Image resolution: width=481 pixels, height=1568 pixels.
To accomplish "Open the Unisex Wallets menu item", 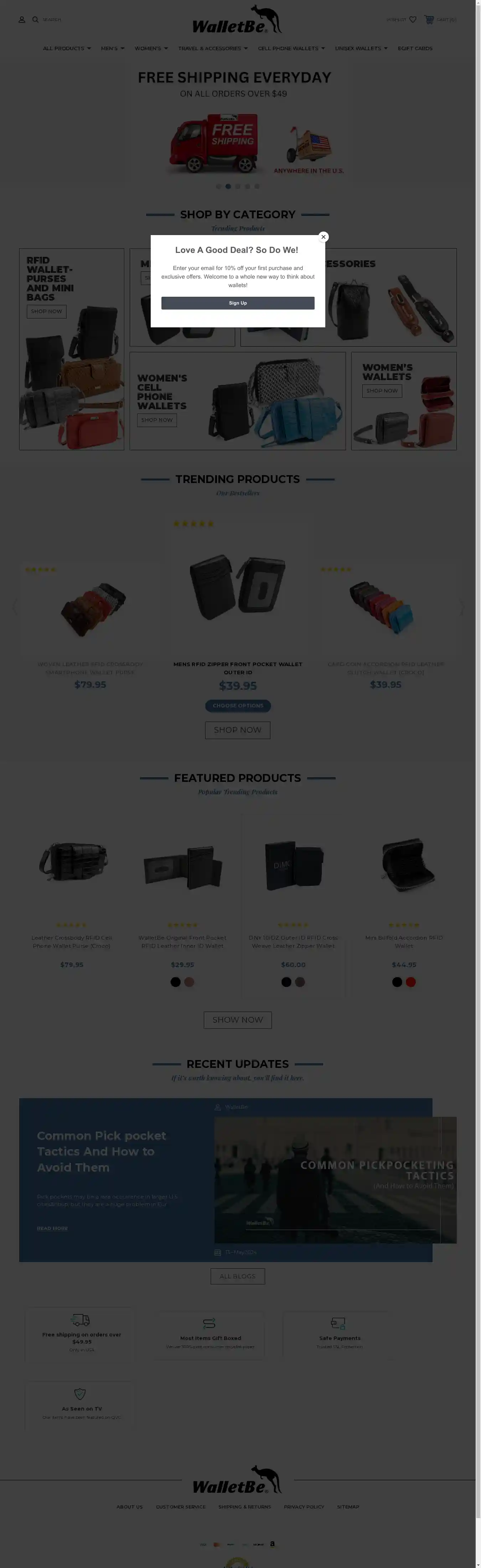I will [x=361, y=48].
